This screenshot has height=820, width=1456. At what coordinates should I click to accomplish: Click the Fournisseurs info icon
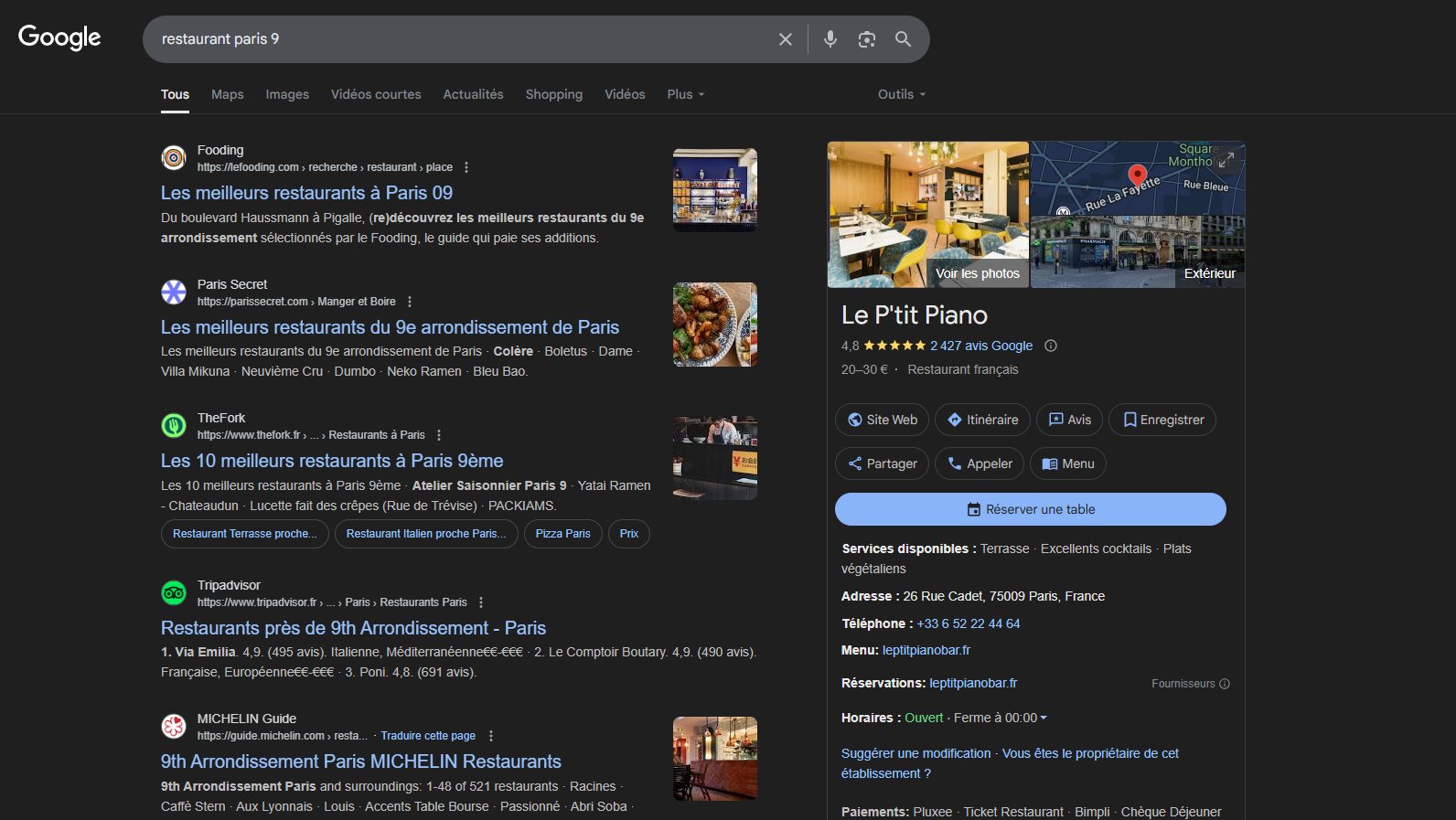tap(1225, 684)
